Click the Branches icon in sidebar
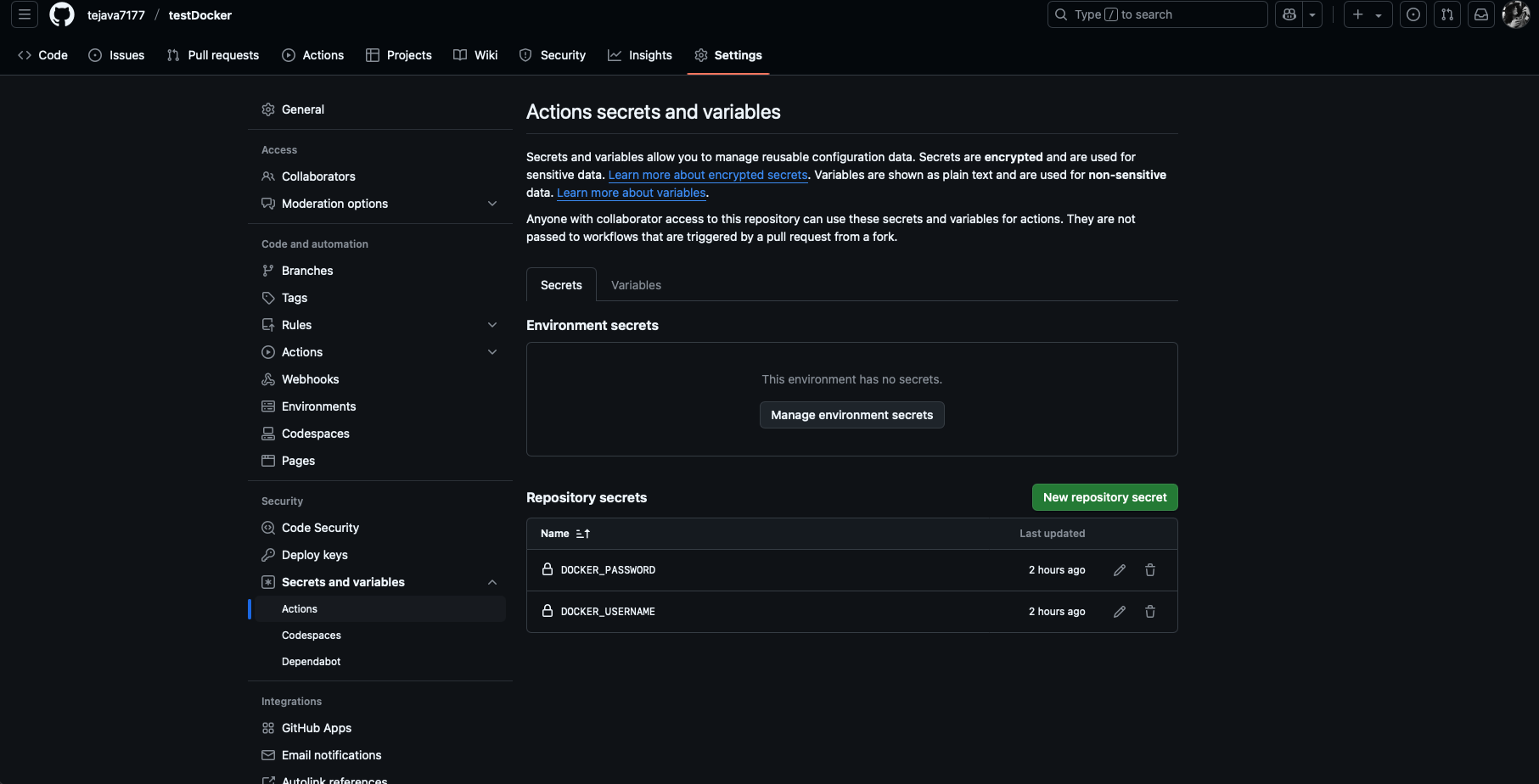 point(268,271)
